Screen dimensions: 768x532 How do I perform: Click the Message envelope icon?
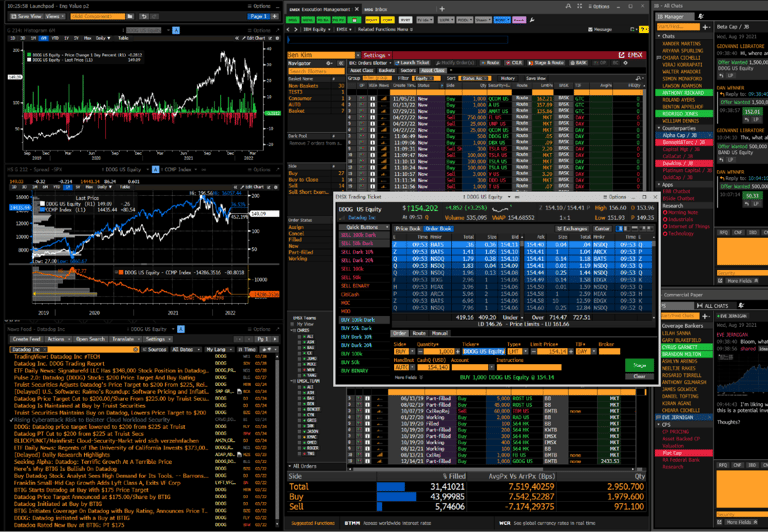[x=590, y=29]
